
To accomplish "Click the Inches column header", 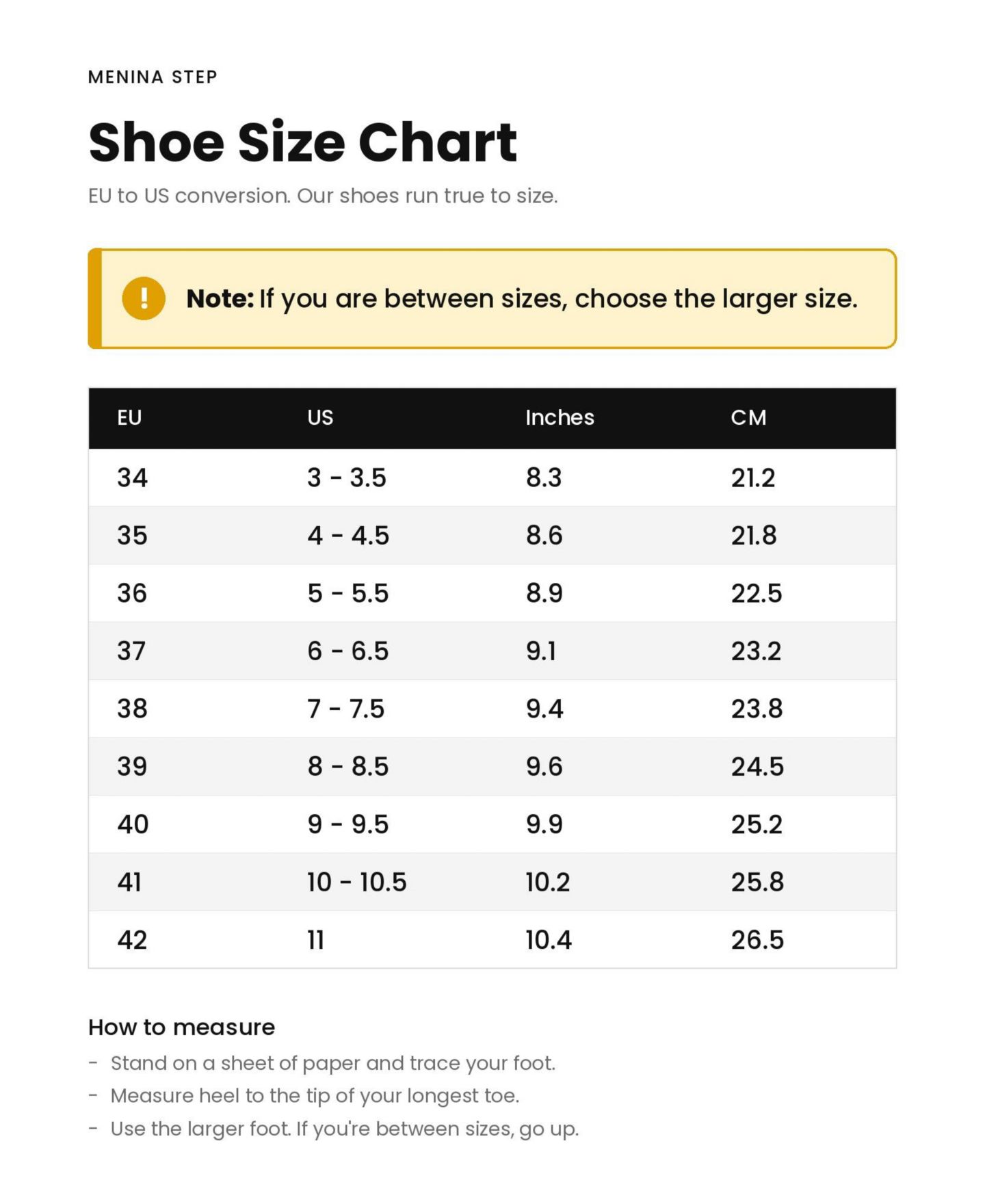I will pos(560,417).
